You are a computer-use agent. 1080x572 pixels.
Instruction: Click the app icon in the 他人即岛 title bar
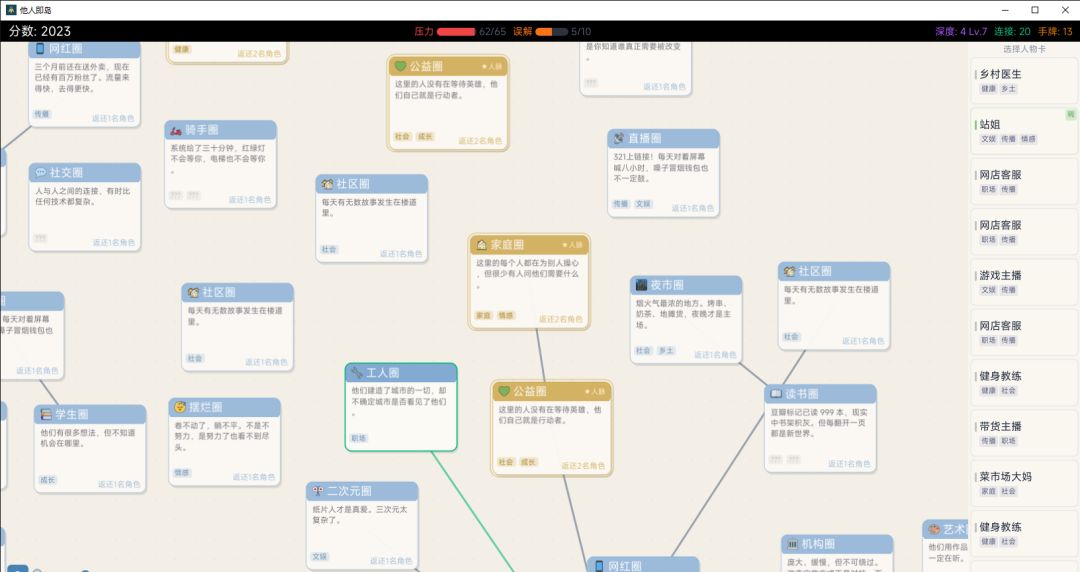11,10
